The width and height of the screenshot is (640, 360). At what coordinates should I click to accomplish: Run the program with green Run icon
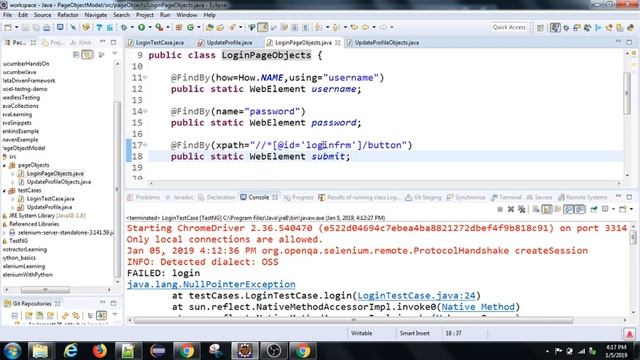(142, 27)
